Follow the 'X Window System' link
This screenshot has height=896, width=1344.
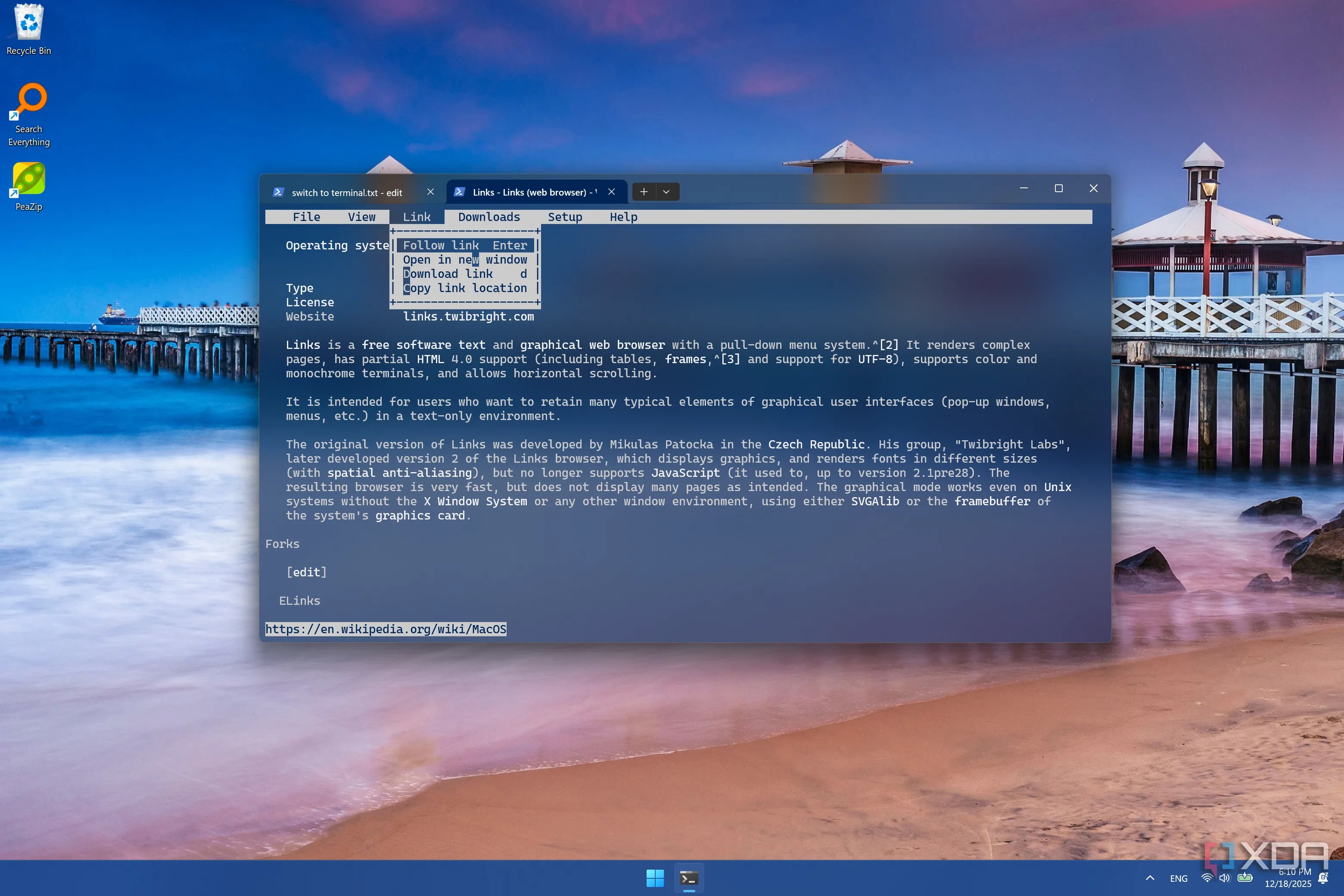tap(476, 502)
